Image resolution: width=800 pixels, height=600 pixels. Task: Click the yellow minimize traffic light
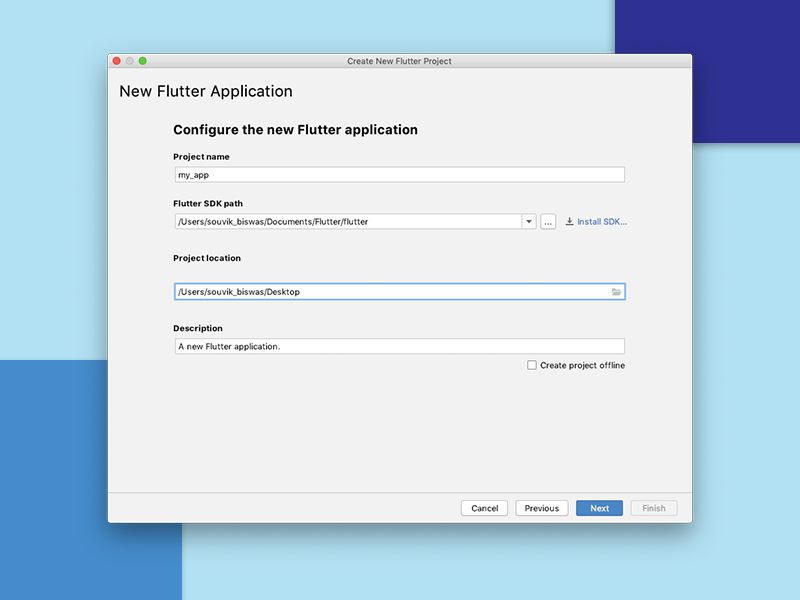[131, 60]
